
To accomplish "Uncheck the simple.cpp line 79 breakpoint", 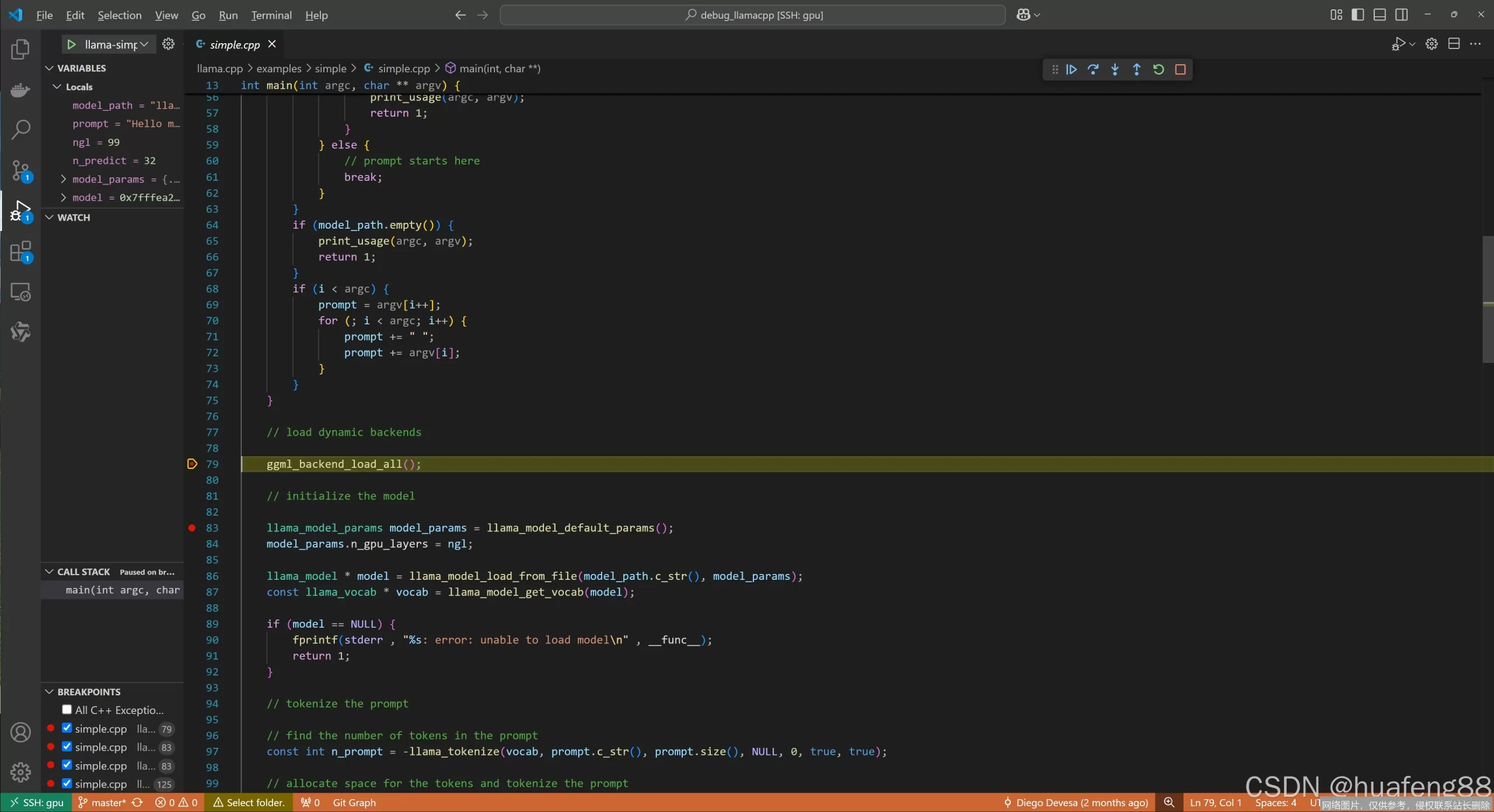I will coord(67,728).
